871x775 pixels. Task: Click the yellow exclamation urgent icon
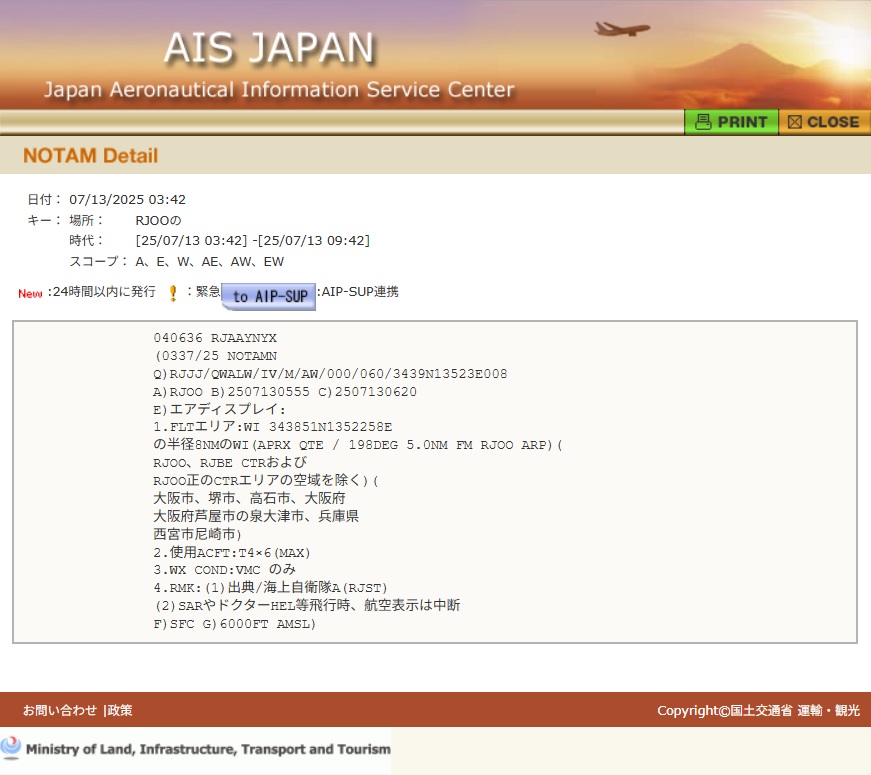pyautogui.click(x=173, y=293)
